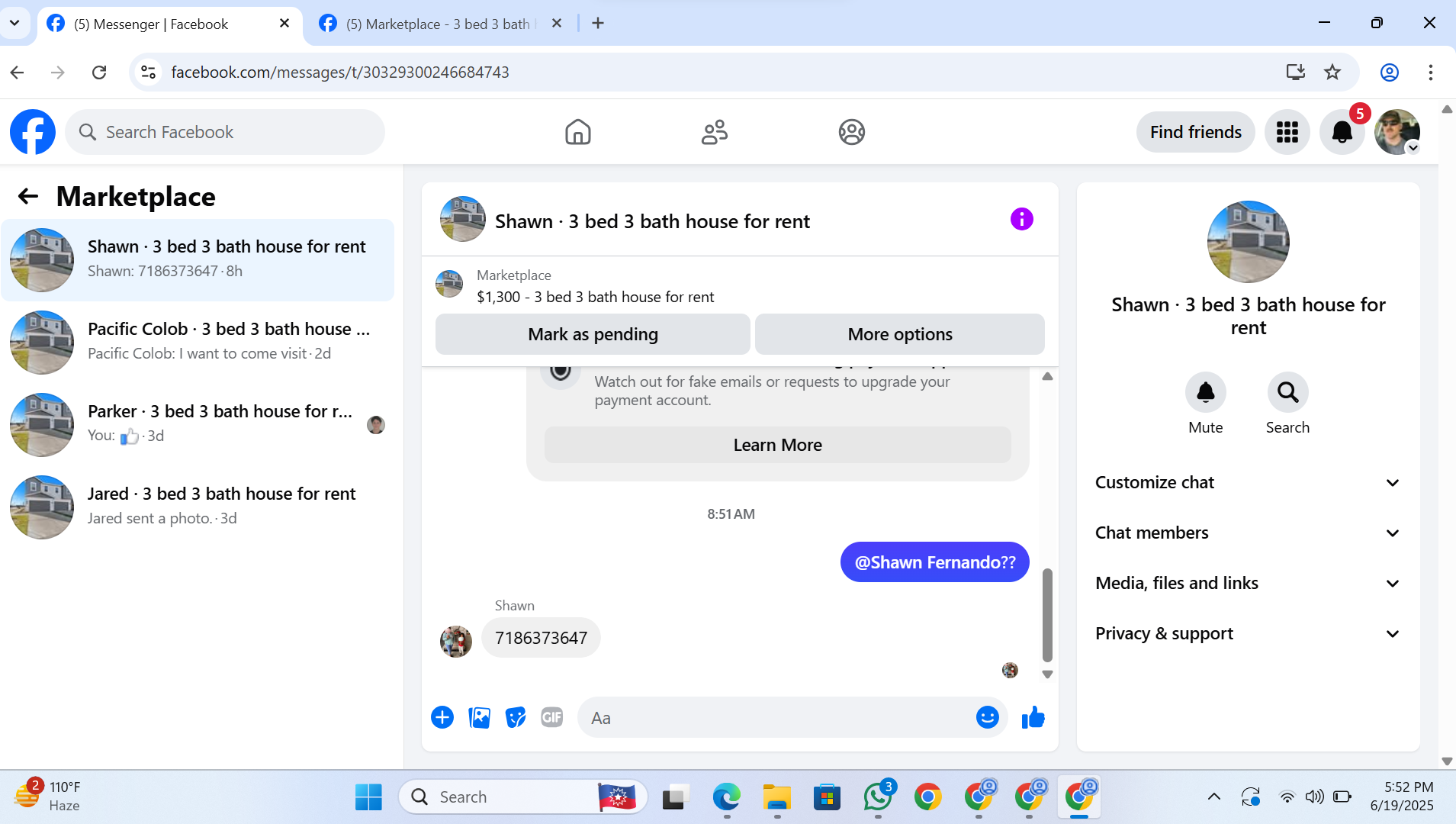1456x824 pixels.
Task: Open Pacific Colob conversation
Action: tap(198, 342)
